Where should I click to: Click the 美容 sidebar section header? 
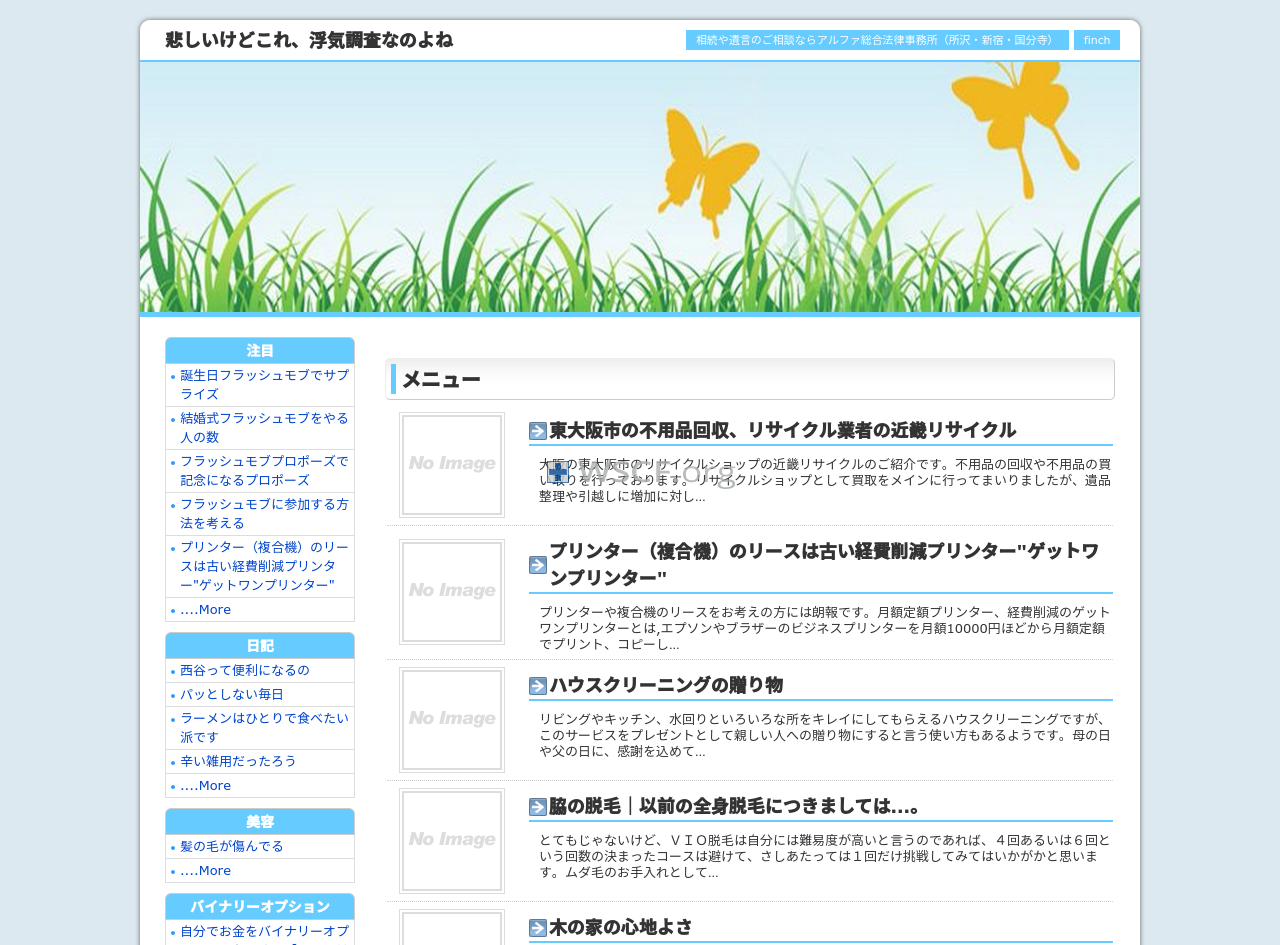pos(260,822)
